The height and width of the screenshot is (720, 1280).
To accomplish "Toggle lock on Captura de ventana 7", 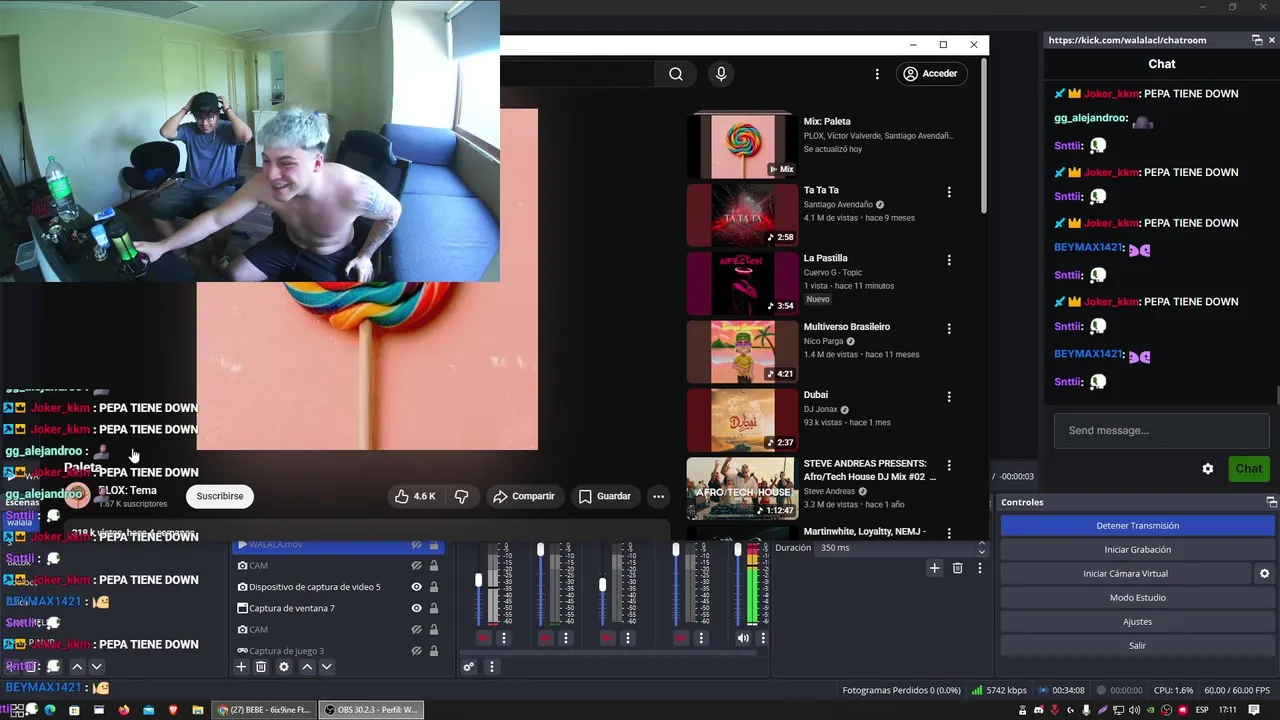I will click(434, 608).
